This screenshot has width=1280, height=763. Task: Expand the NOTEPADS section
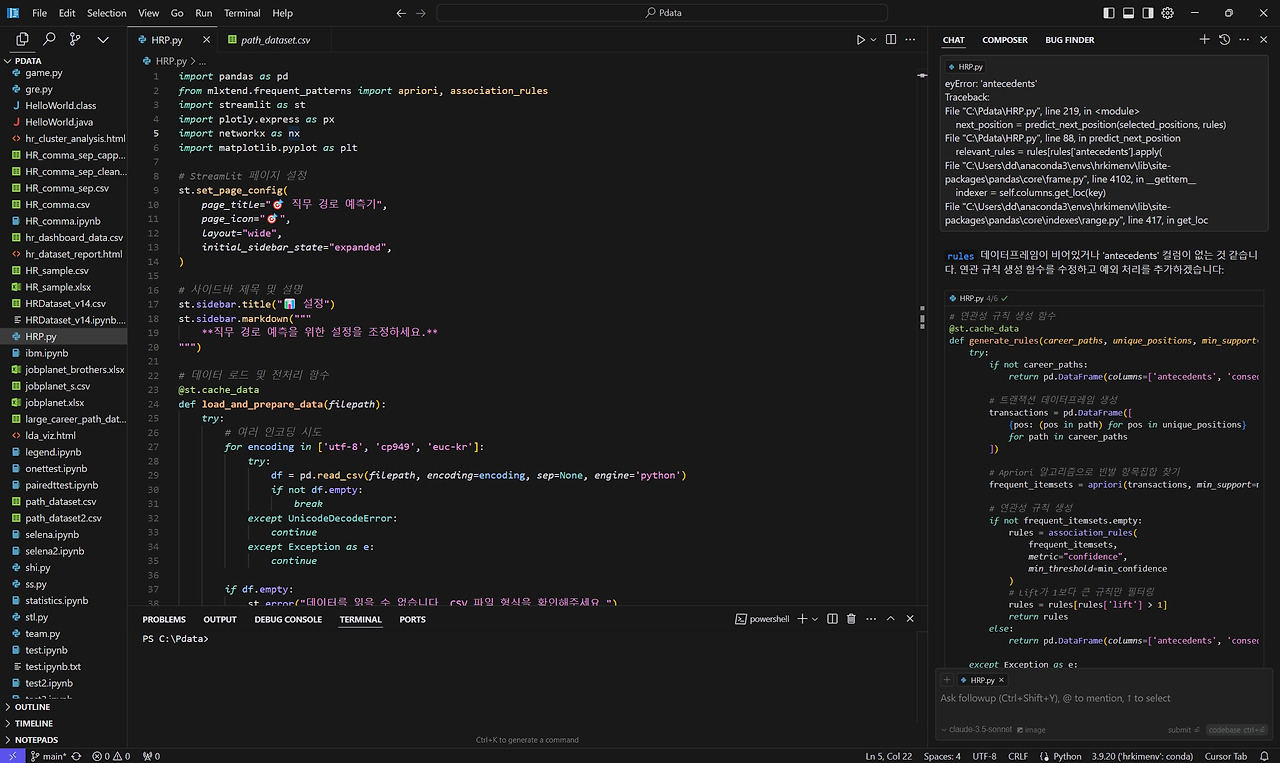point(64,740)
